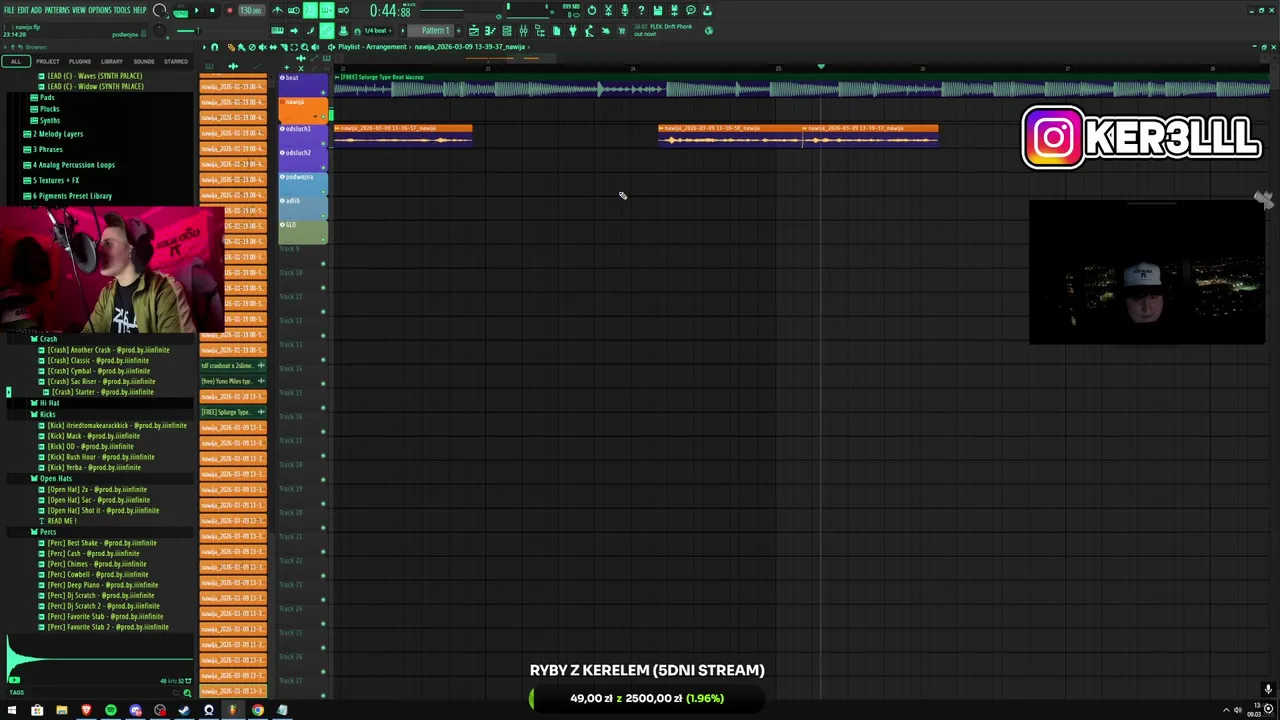Open the project info speech bubble icon
This screenshot has width=1280, height=720.
(690, 10)
